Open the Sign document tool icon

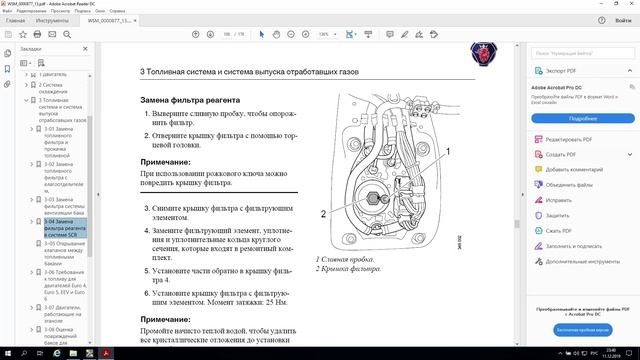419,35
